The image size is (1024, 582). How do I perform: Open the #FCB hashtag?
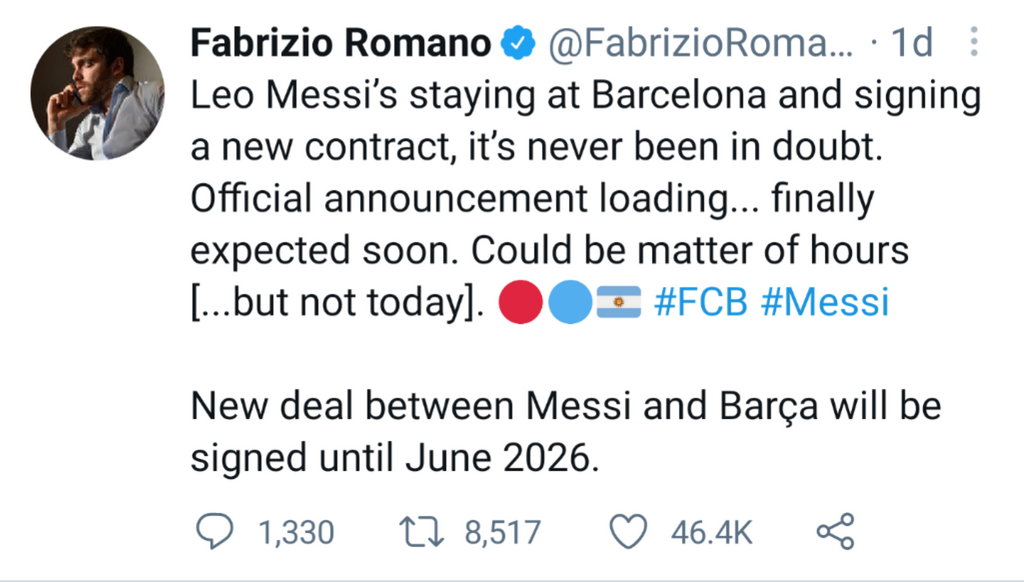[x=700, y=302]
